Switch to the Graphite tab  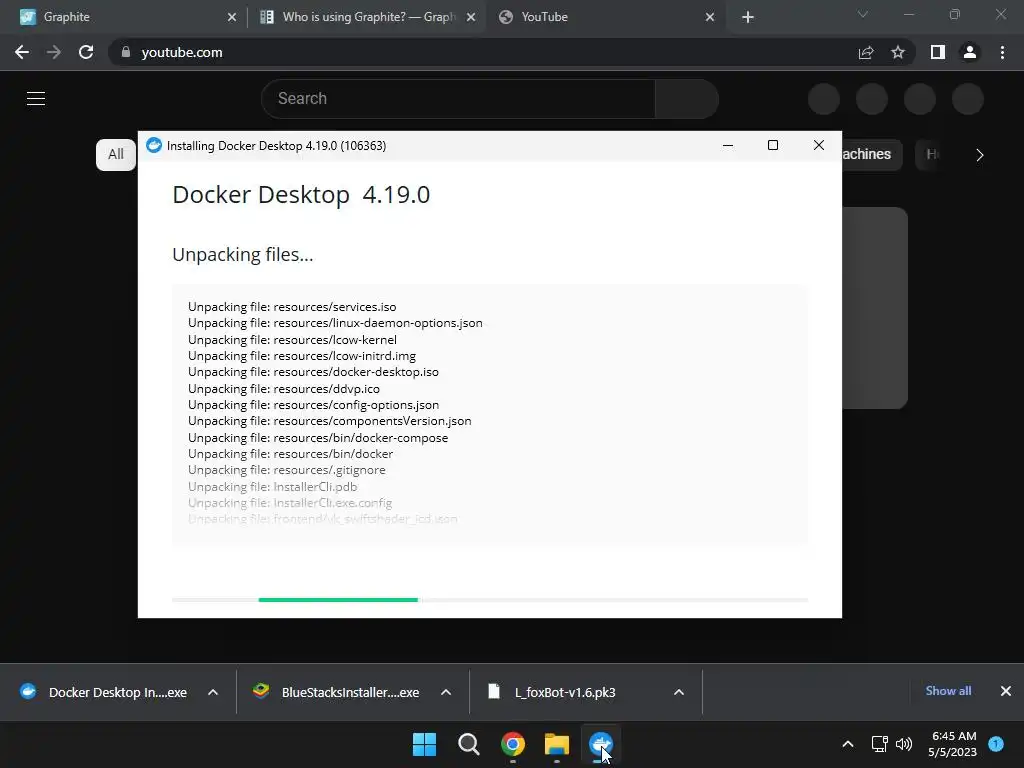pyautogui.click(x=124, y=17)
